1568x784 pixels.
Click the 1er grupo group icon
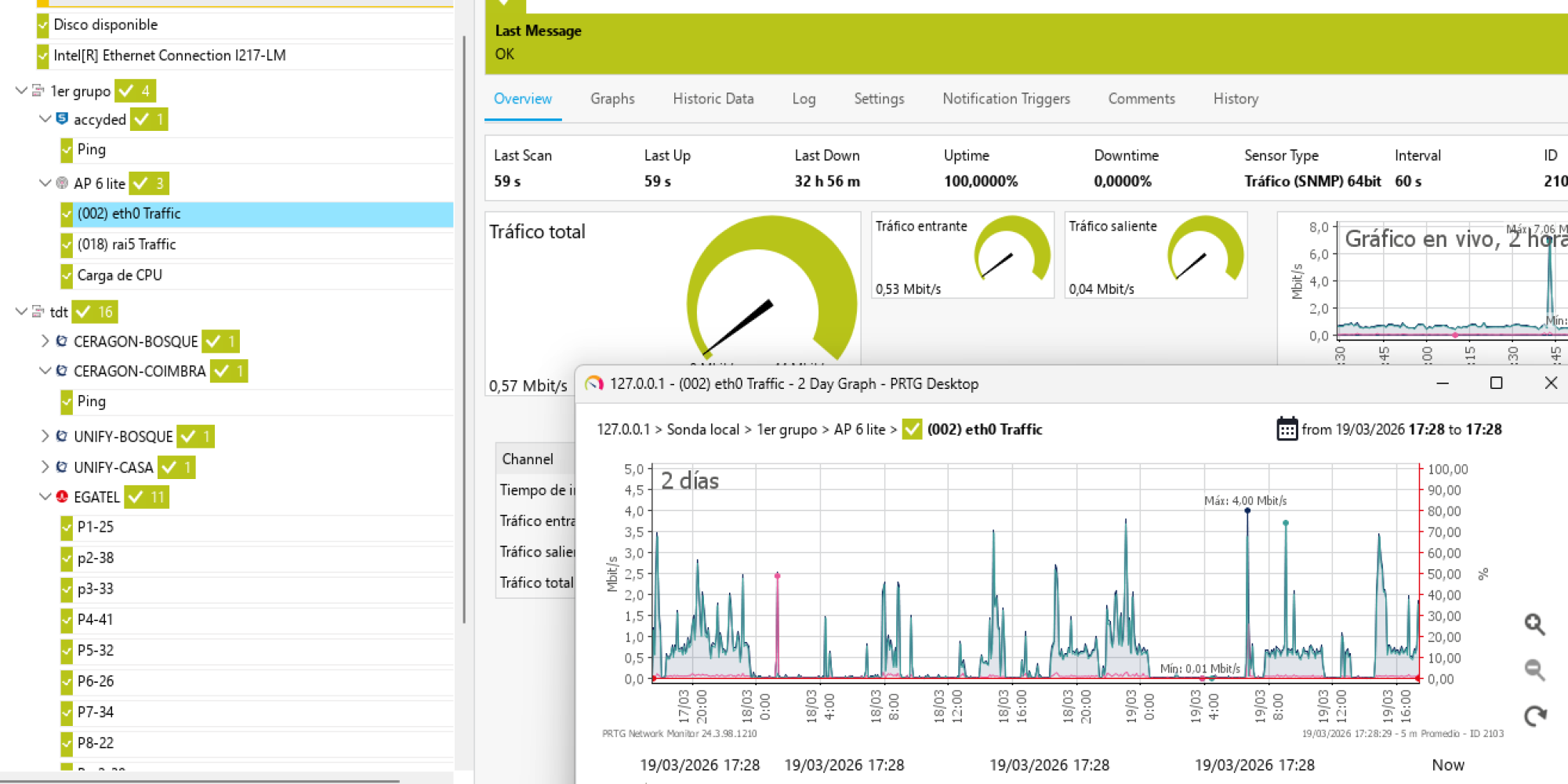click(x=38, y=90)
